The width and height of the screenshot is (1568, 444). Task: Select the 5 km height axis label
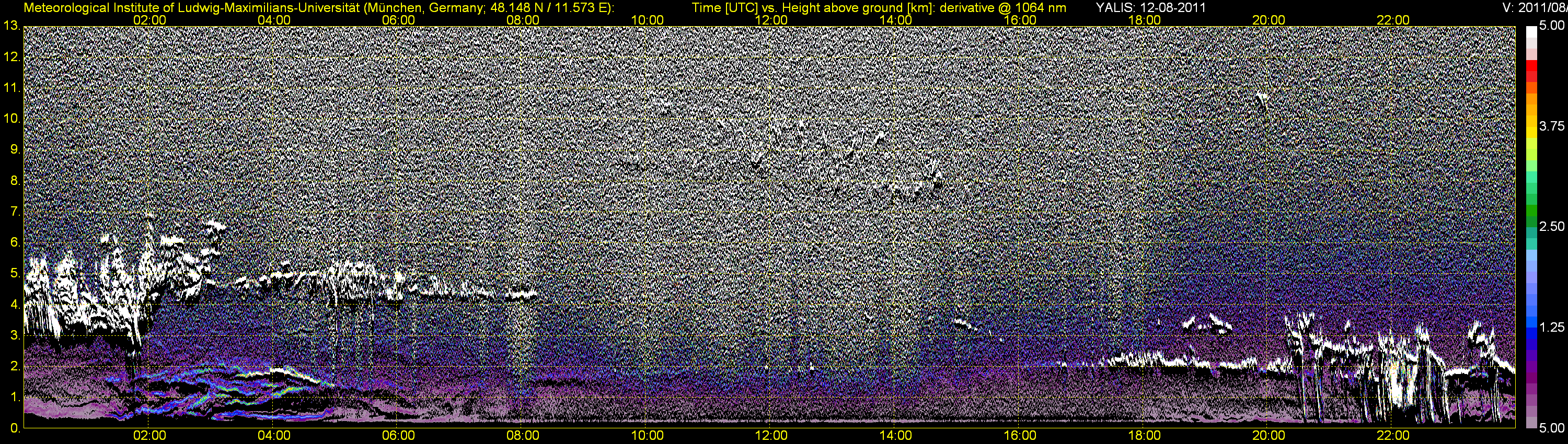tap(15, 274)
